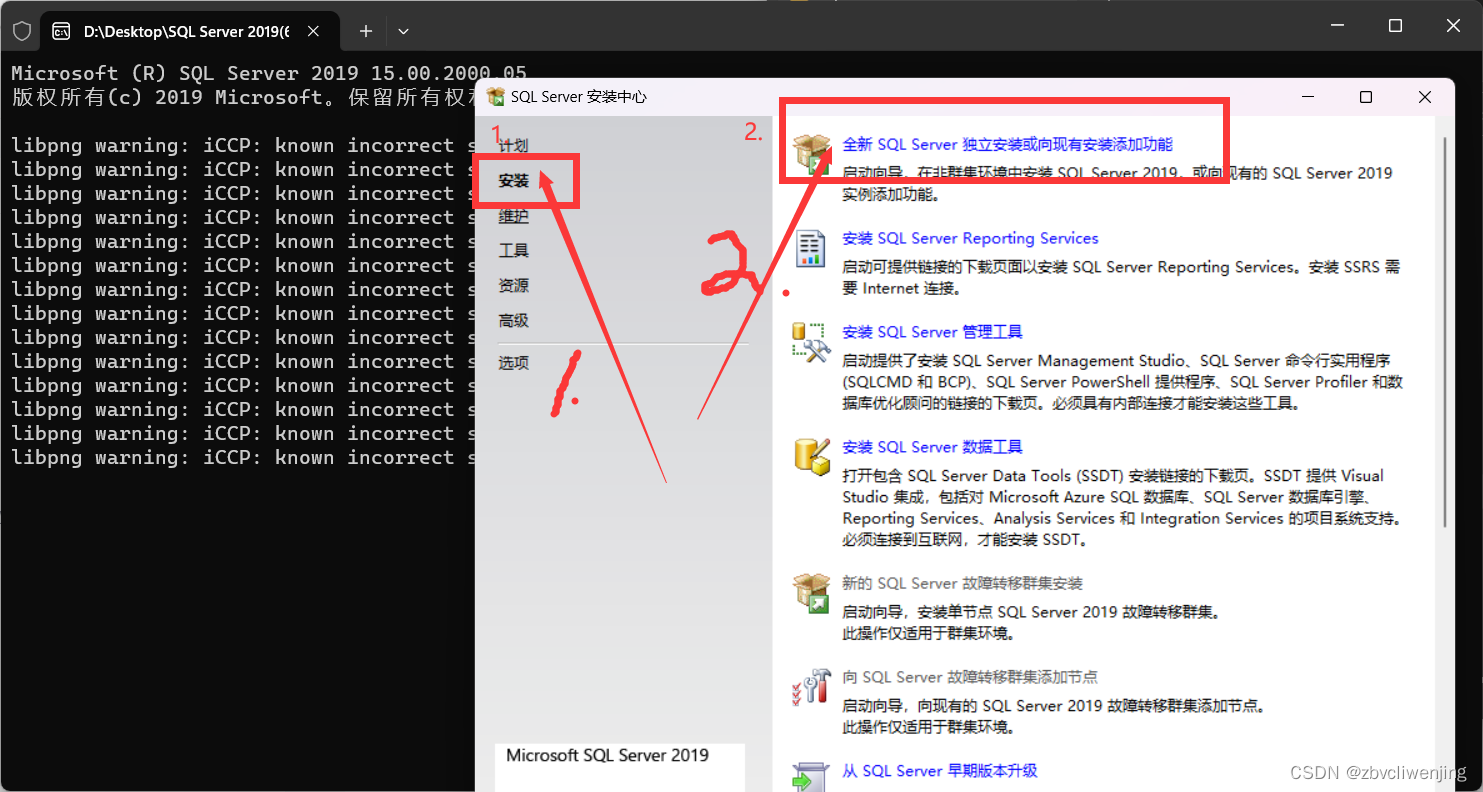Open the 安装 SQL Server Reporting Services link
This screenshot has height=792, width=1483.
click(x=970, y=238)
